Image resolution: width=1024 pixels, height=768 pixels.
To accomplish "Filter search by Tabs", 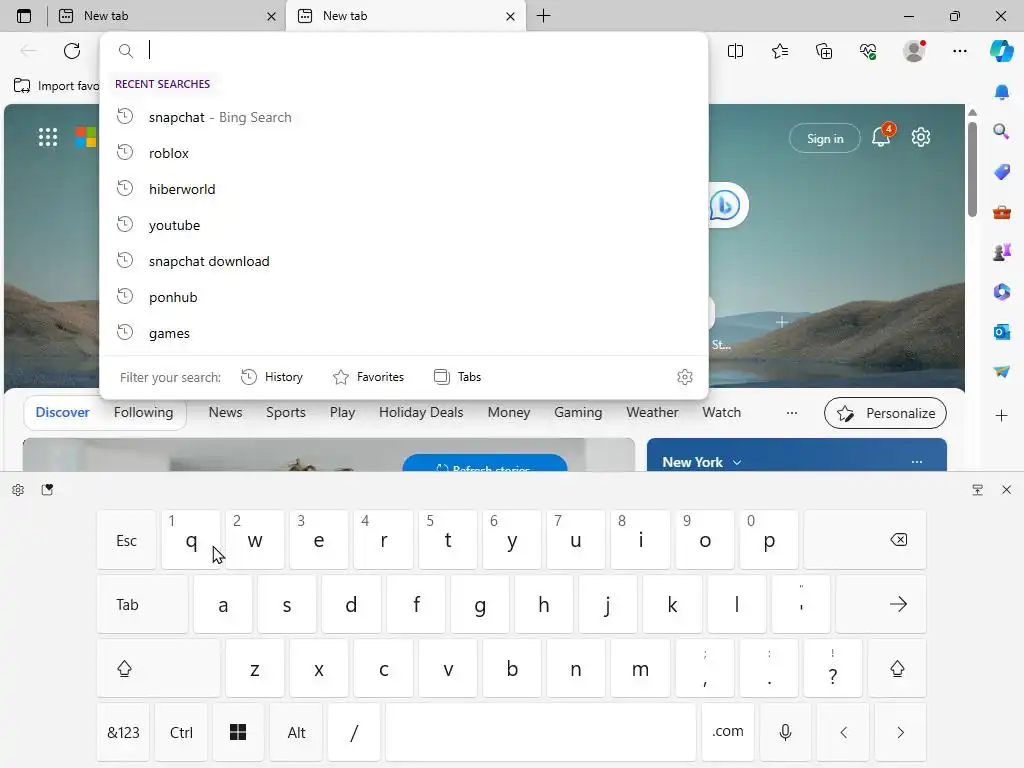I will pos(458,377).
